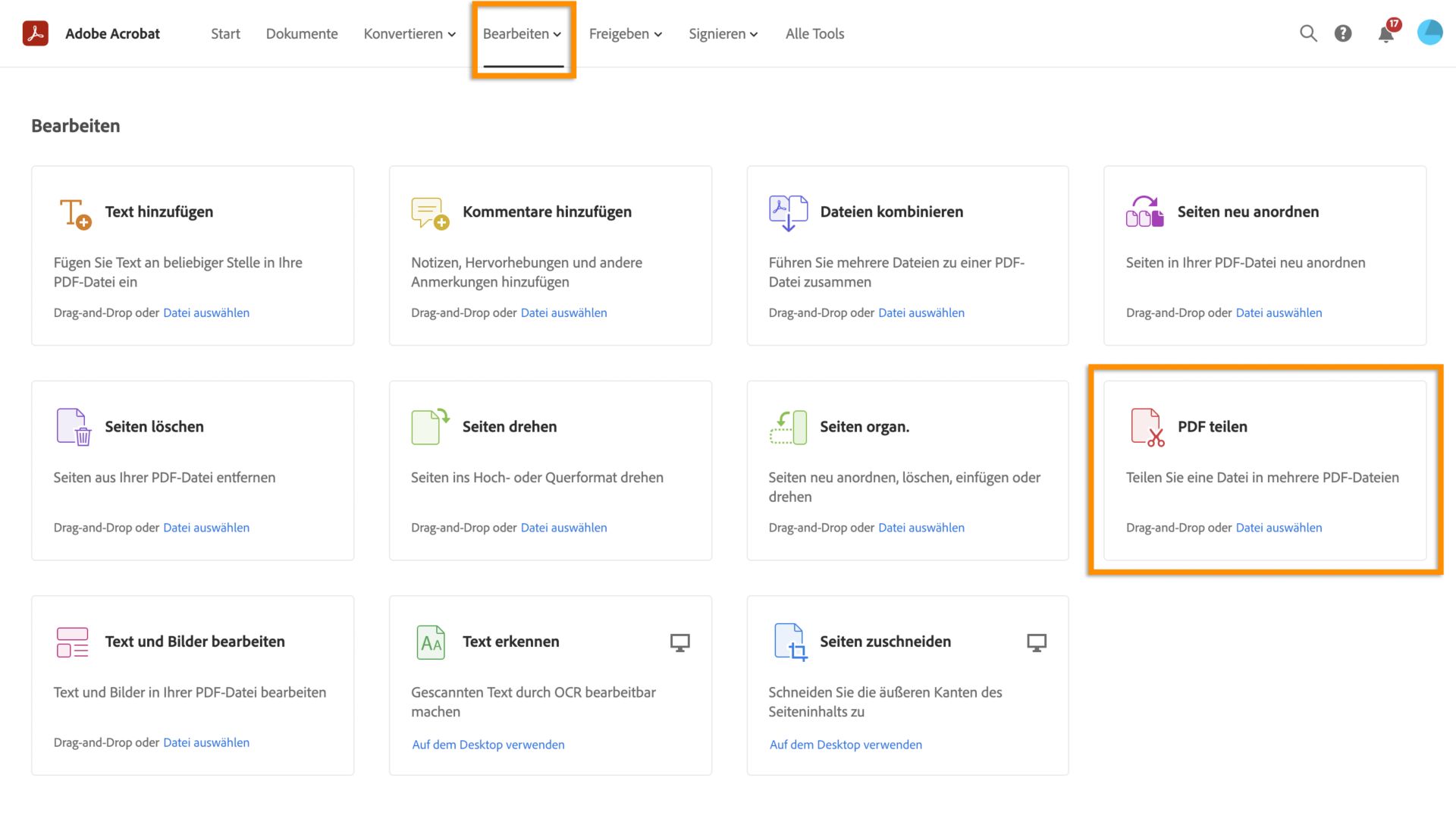Click Datei auswählen link under Seiten drehen
This screenshot has height=828, width=1456.
563,528
